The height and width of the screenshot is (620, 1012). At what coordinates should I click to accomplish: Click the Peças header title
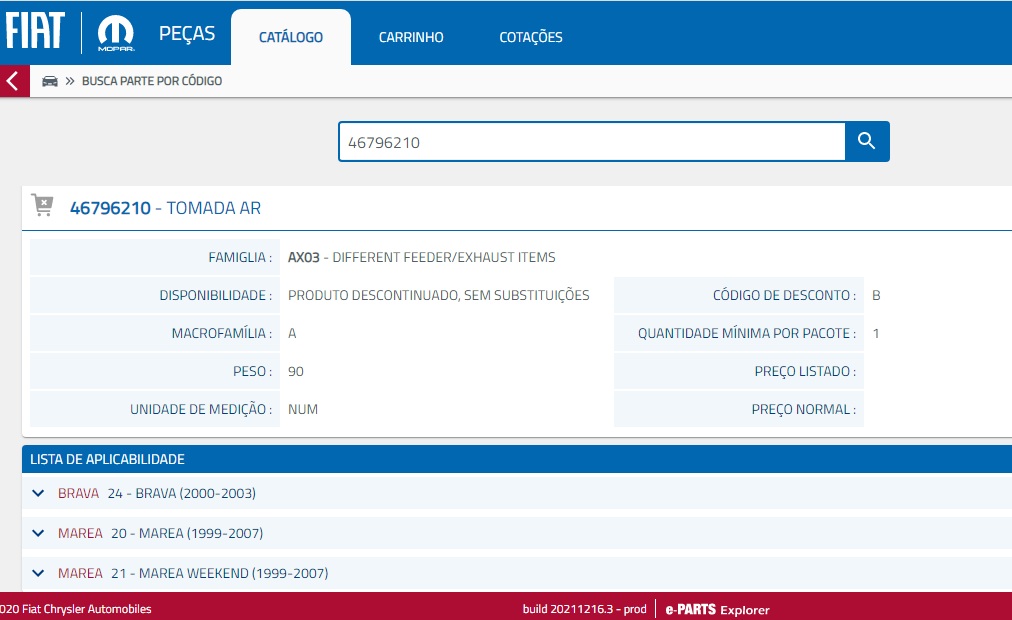click(x=187, y=34)
